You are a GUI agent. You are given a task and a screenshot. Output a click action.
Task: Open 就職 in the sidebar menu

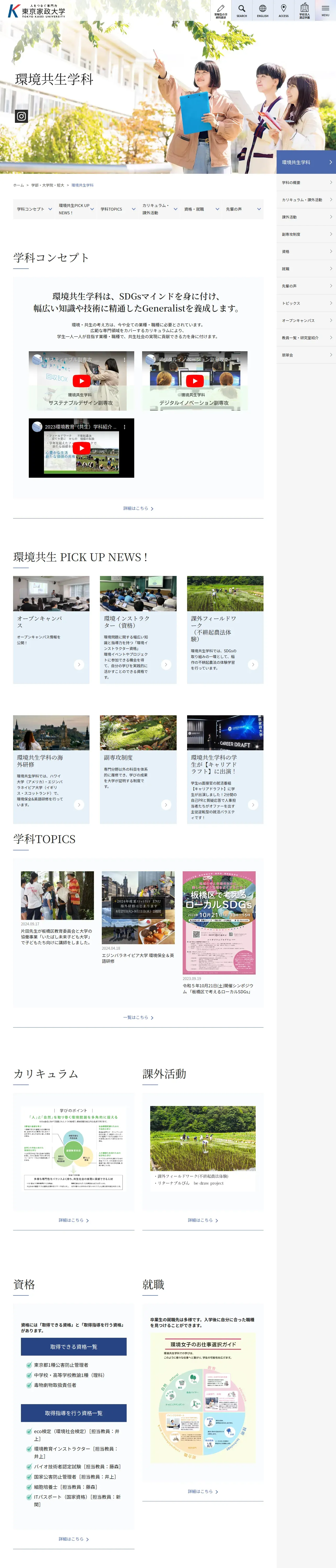[306, 268]
